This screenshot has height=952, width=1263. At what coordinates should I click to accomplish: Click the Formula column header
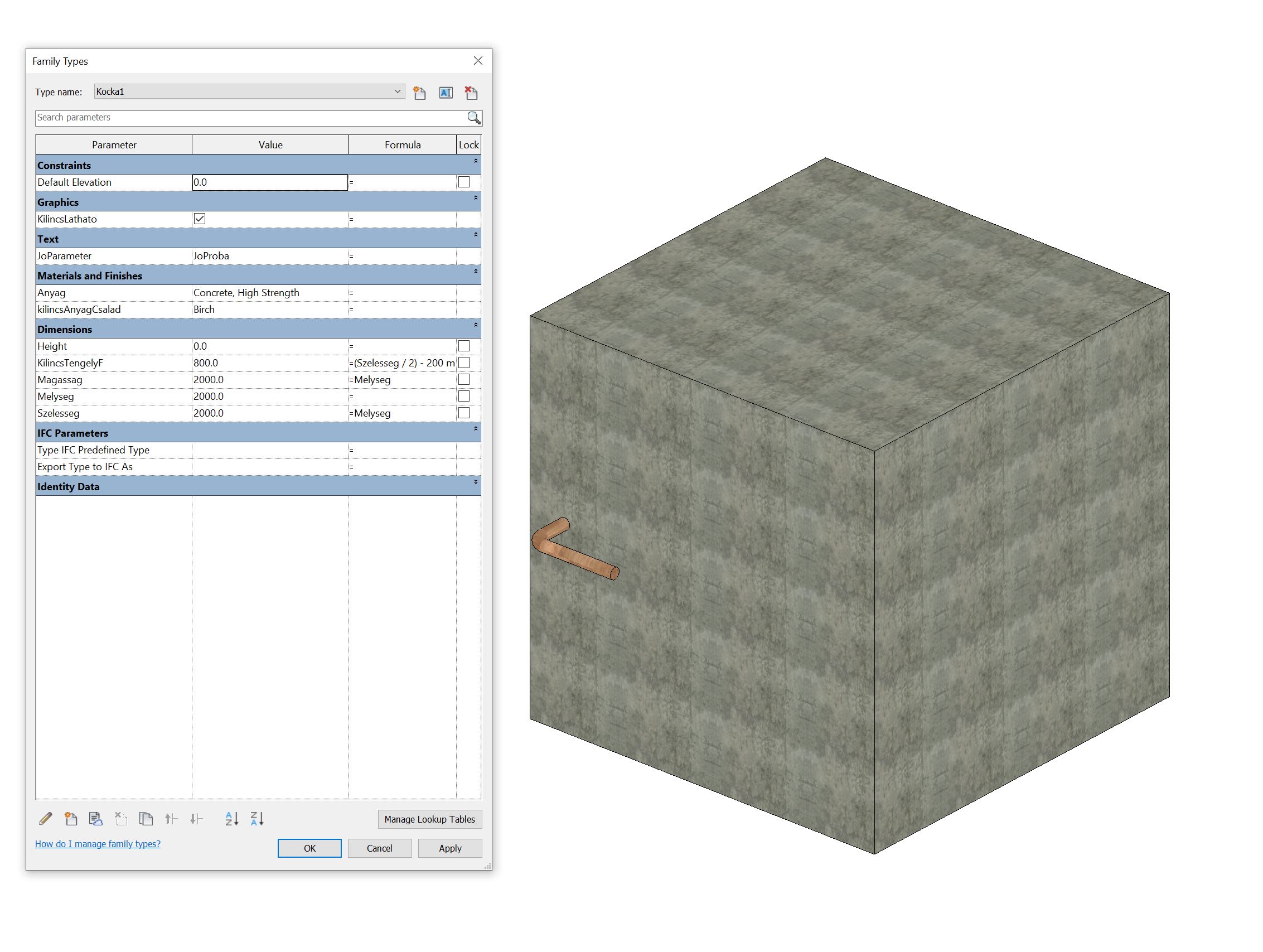402,144
